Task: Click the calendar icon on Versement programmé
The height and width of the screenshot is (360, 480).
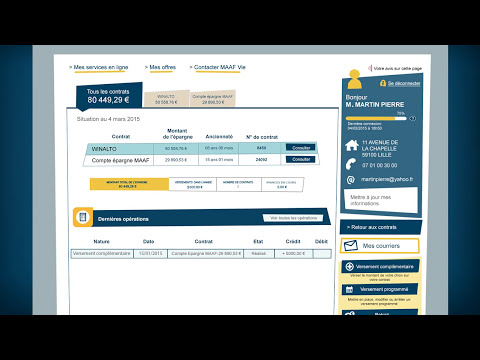Action: (349, 289)
